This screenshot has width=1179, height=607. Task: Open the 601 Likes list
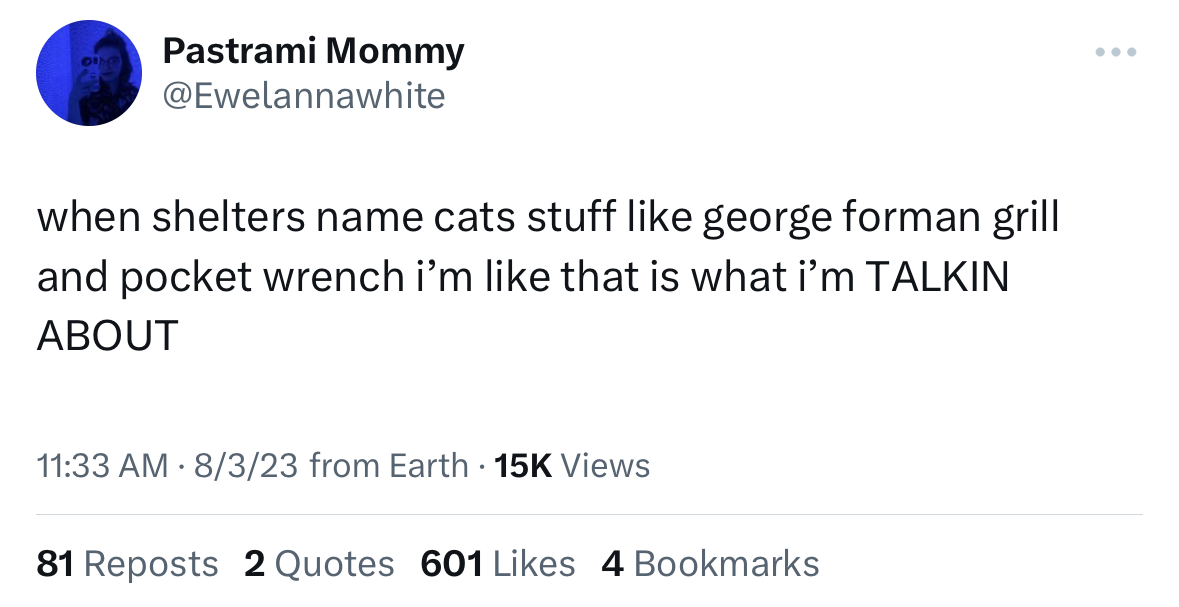tap(498, 564)
